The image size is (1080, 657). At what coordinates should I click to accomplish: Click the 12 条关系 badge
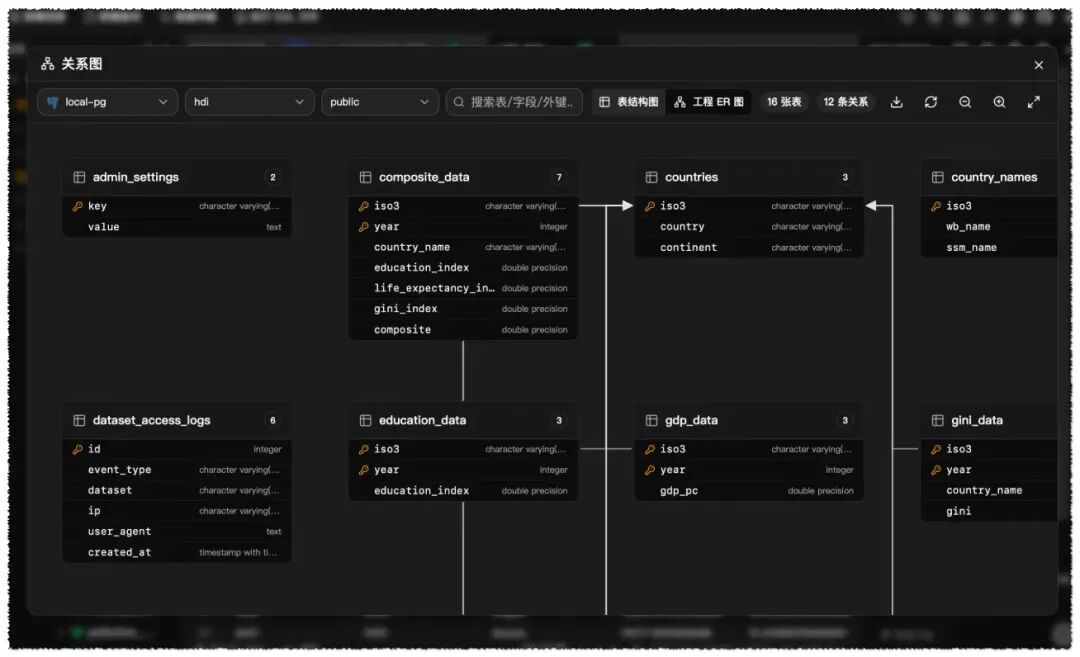point(846,102)
